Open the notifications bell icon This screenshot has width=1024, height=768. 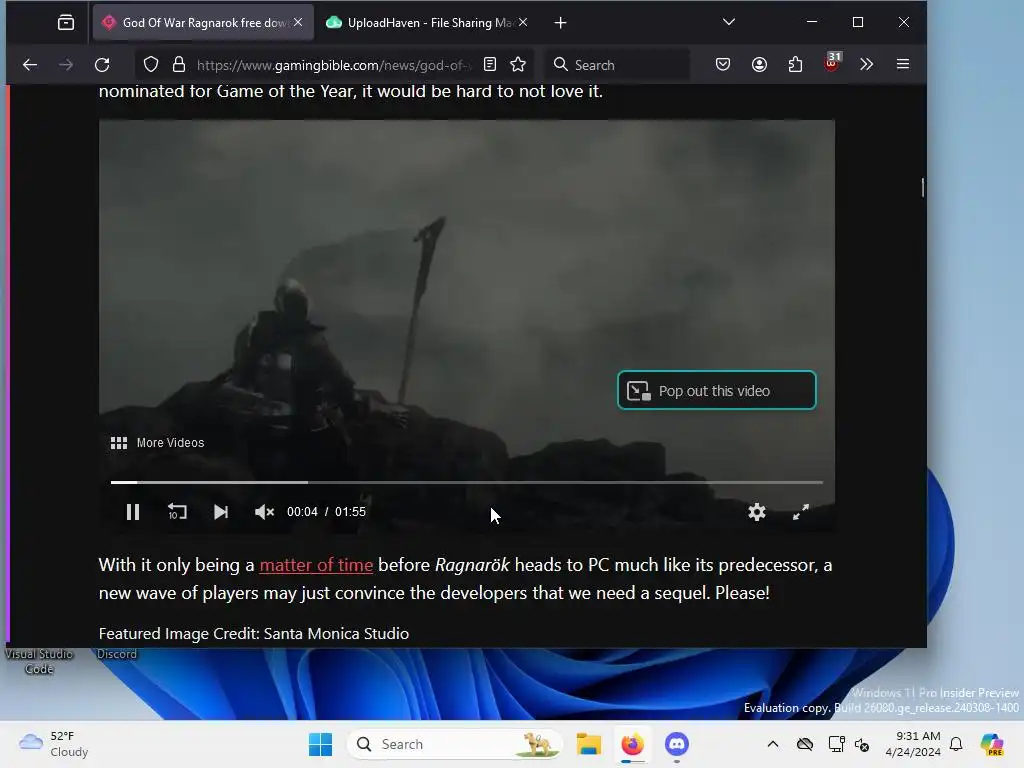pos(956,744)
